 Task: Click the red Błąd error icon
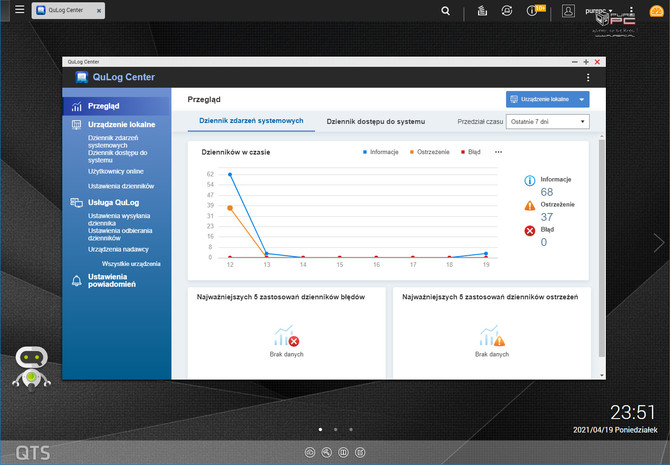(529, 231)
